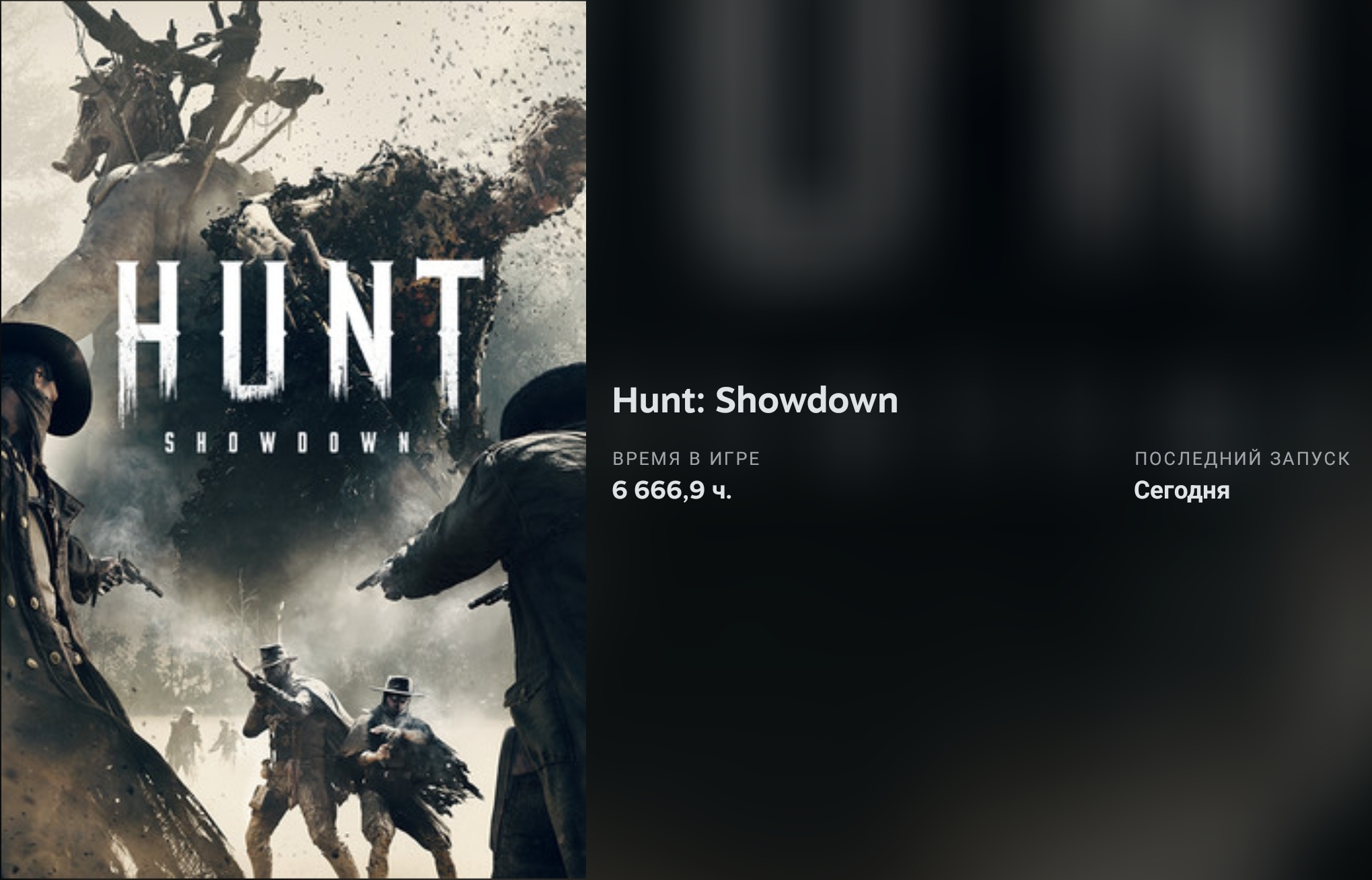Click the large white HUNT logo on cover
1372x880 pixels.
click(x=299, y=333)
